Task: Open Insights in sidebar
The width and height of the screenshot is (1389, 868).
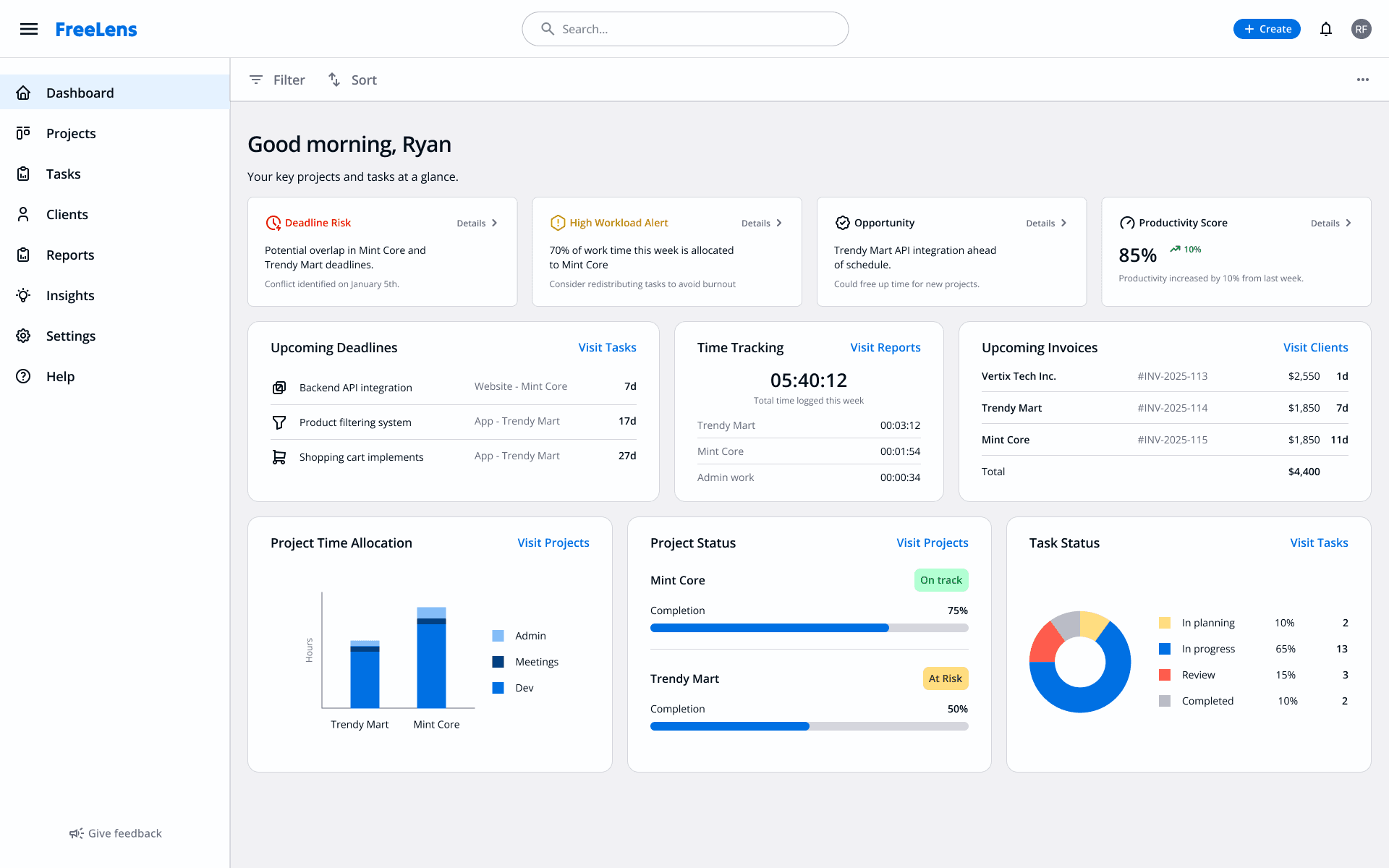Action: (70, 295)
